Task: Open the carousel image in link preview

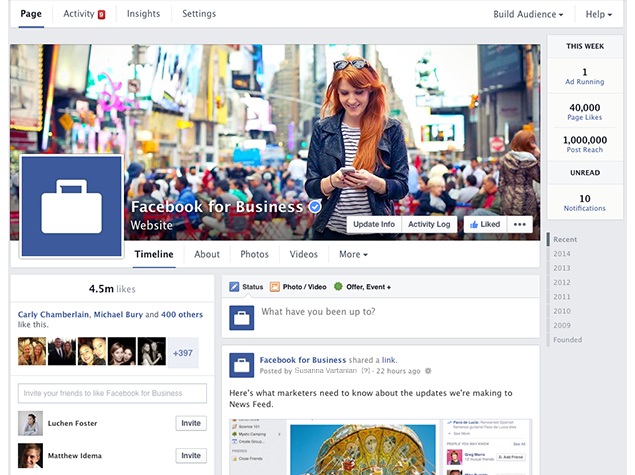Action: pos(363,449)
